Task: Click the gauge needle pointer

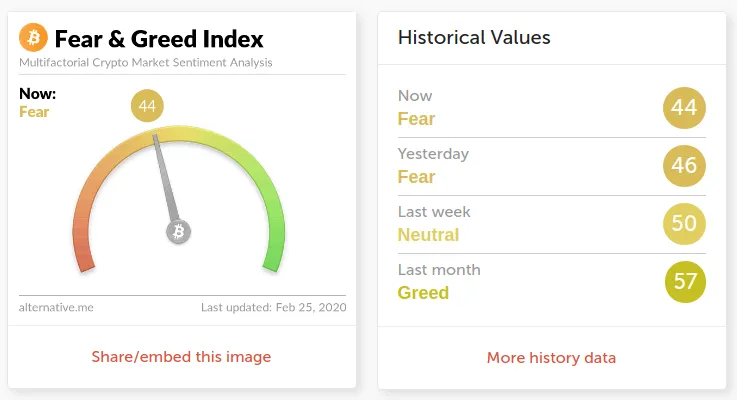Action: pyautogui.click(x=165, y=177)
